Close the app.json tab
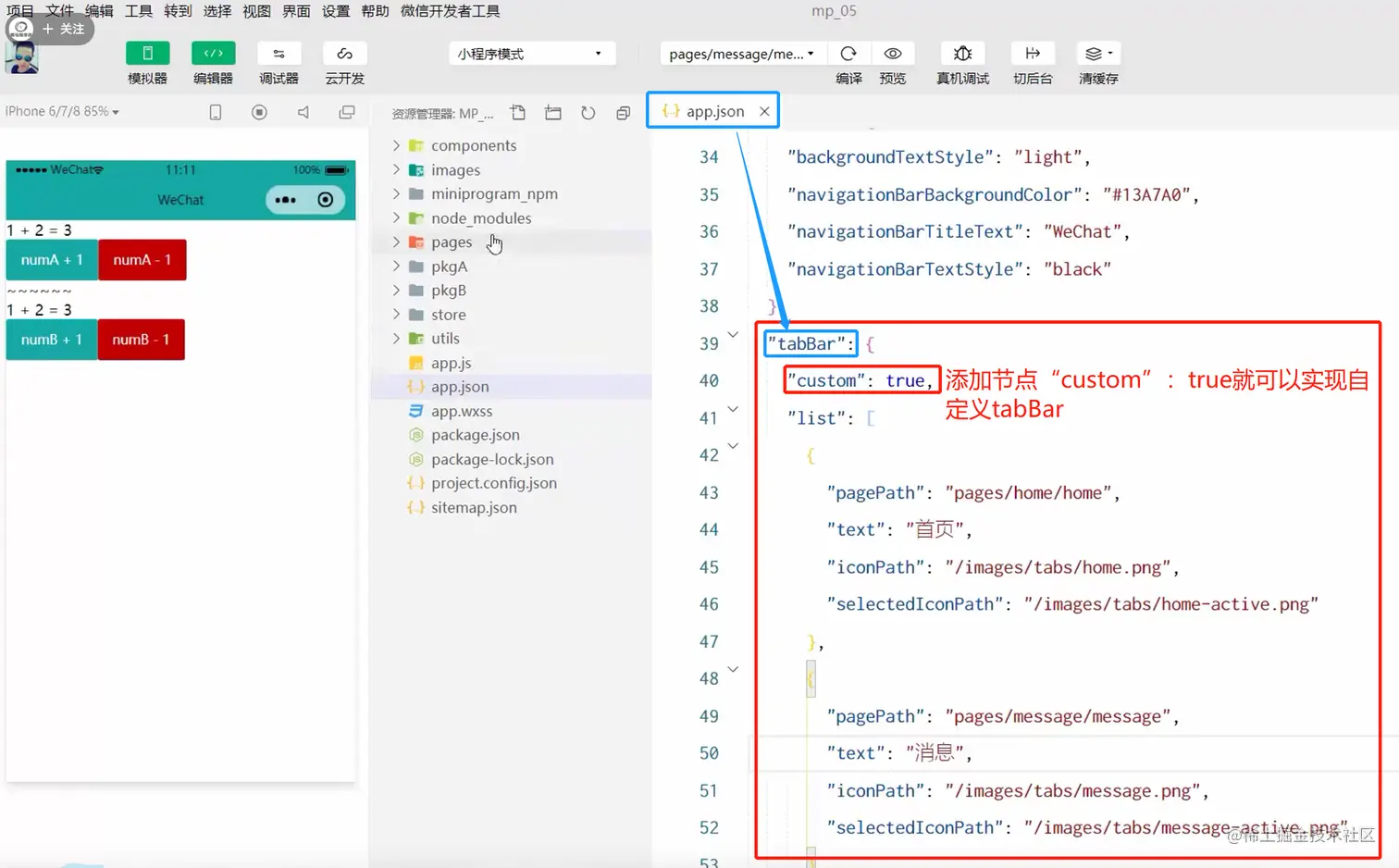1399x868 pixels. click(764, 111)
